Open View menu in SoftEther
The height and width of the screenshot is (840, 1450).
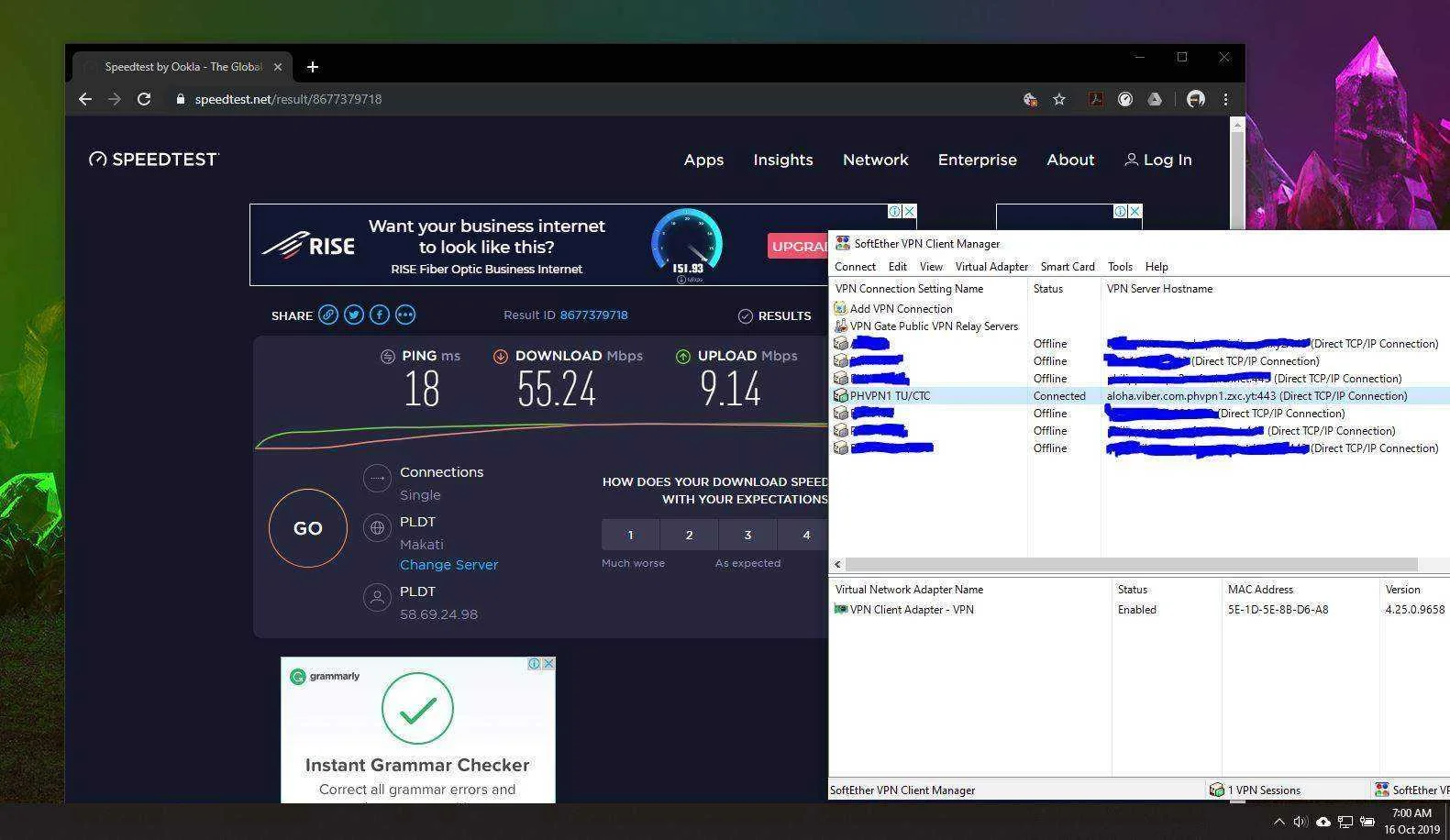(931, 267)
